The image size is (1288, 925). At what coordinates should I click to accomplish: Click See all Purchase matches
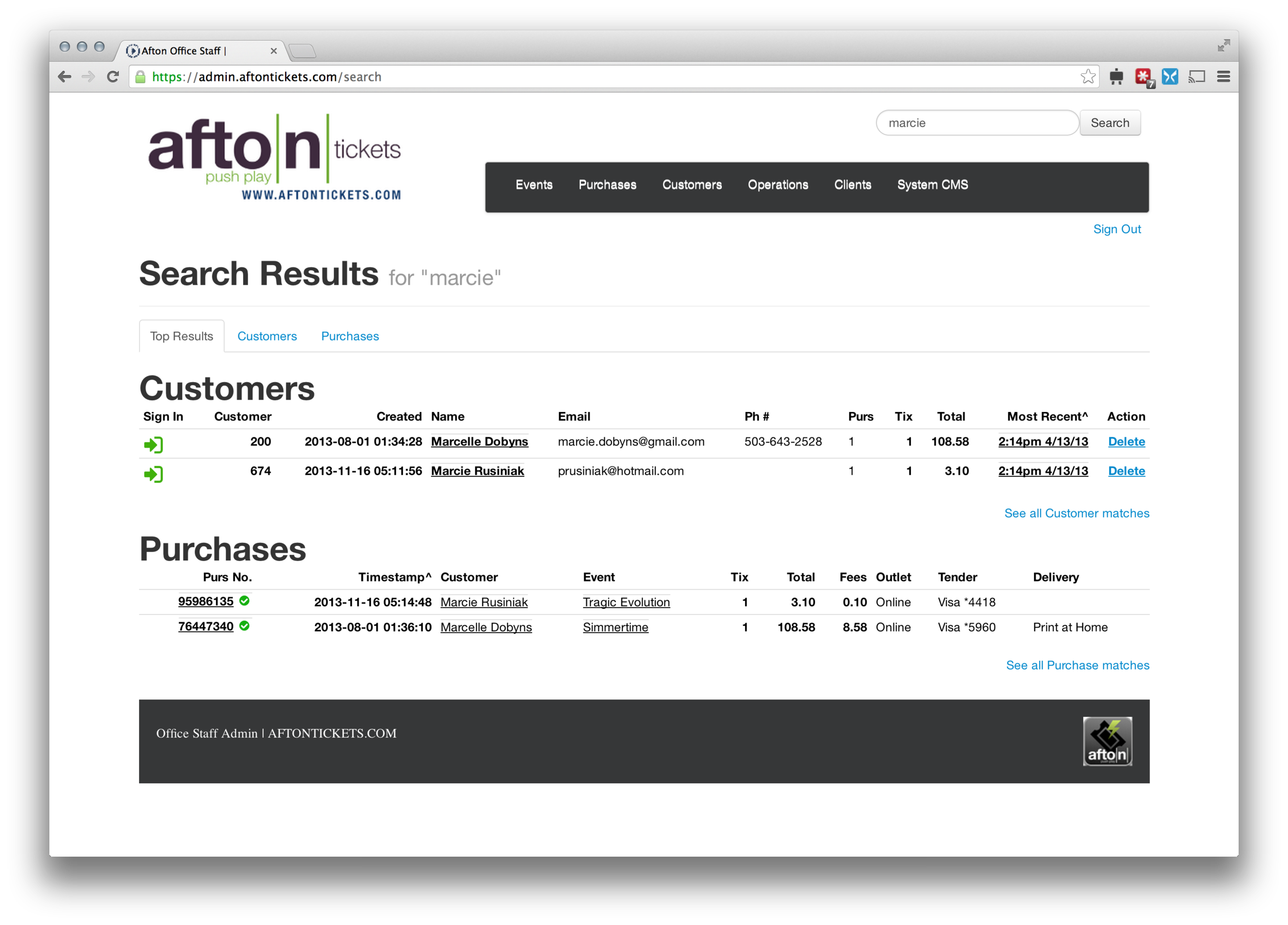tap(1077, 665)
